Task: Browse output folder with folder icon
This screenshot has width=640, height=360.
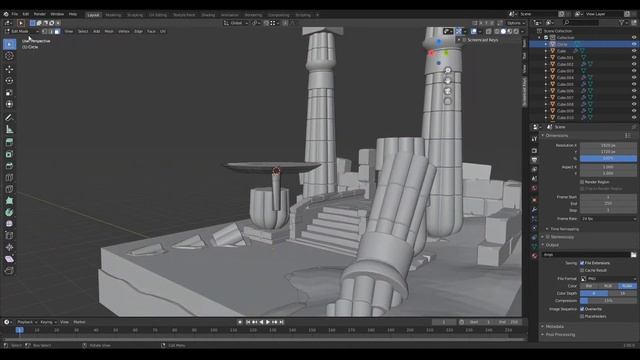Action: [633, 254]
